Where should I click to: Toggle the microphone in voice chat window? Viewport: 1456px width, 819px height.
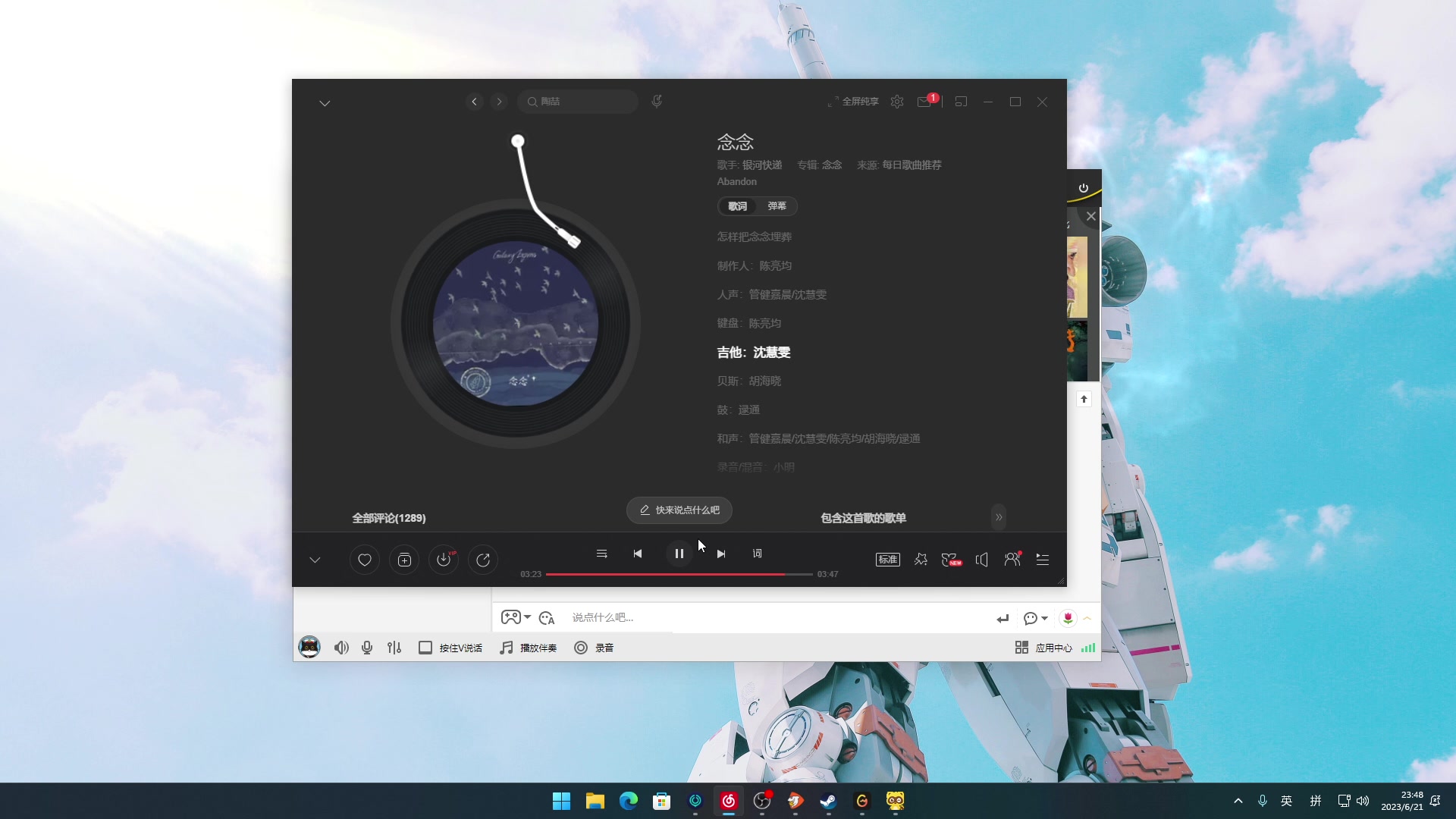click(367, 648)
